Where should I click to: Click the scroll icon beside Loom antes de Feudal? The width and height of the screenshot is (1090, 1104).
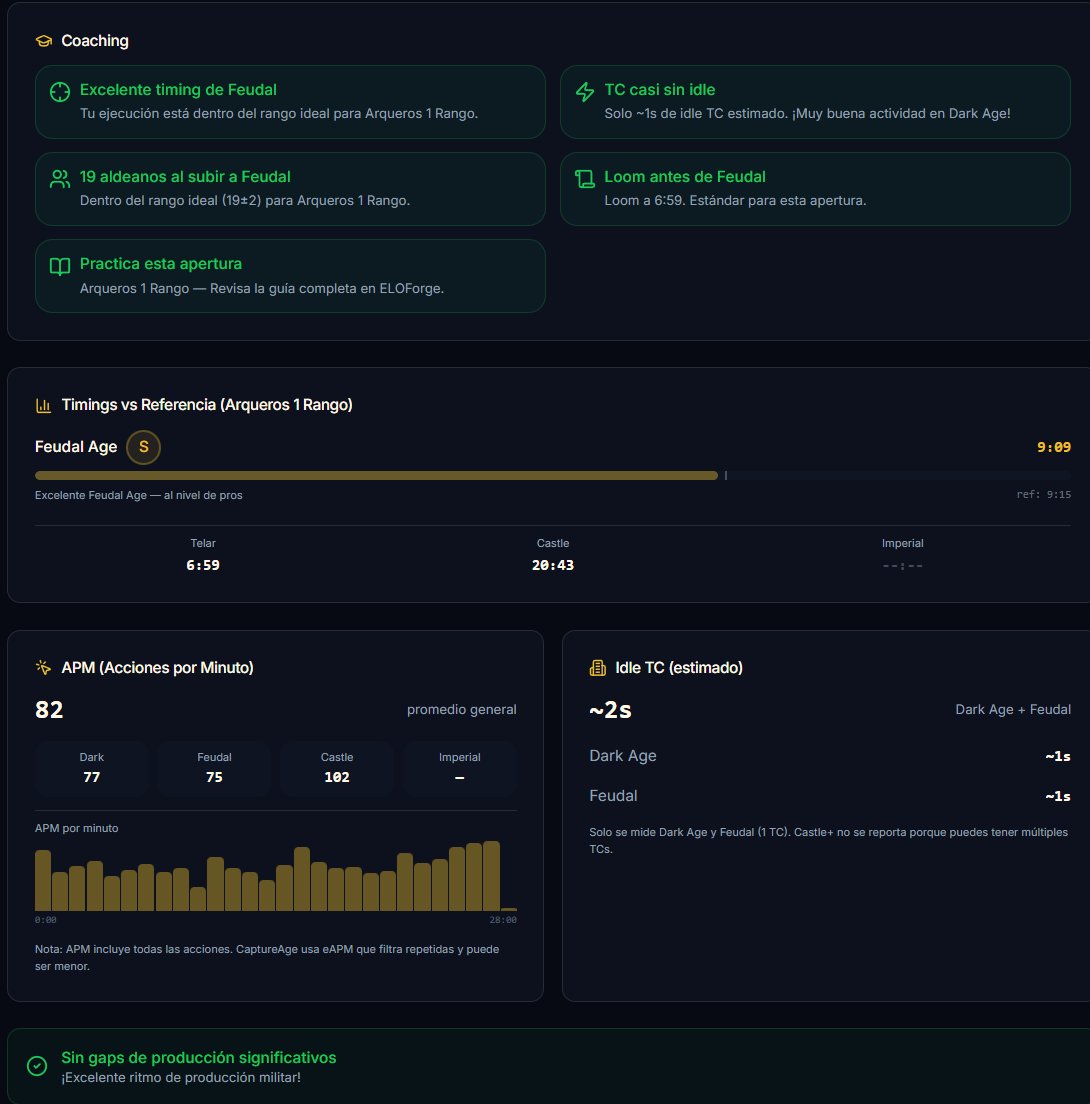585,179
